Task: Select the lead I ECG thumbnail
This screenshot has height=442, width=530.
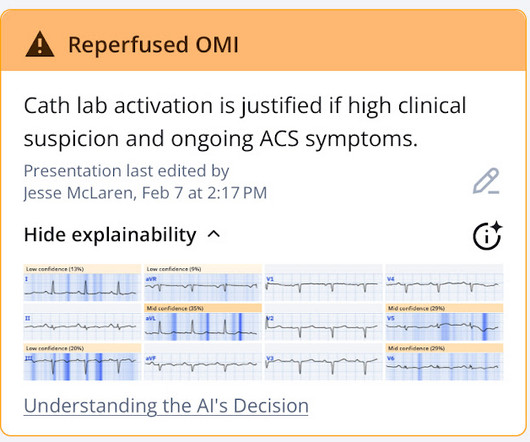Action: [x=82, y=283]
